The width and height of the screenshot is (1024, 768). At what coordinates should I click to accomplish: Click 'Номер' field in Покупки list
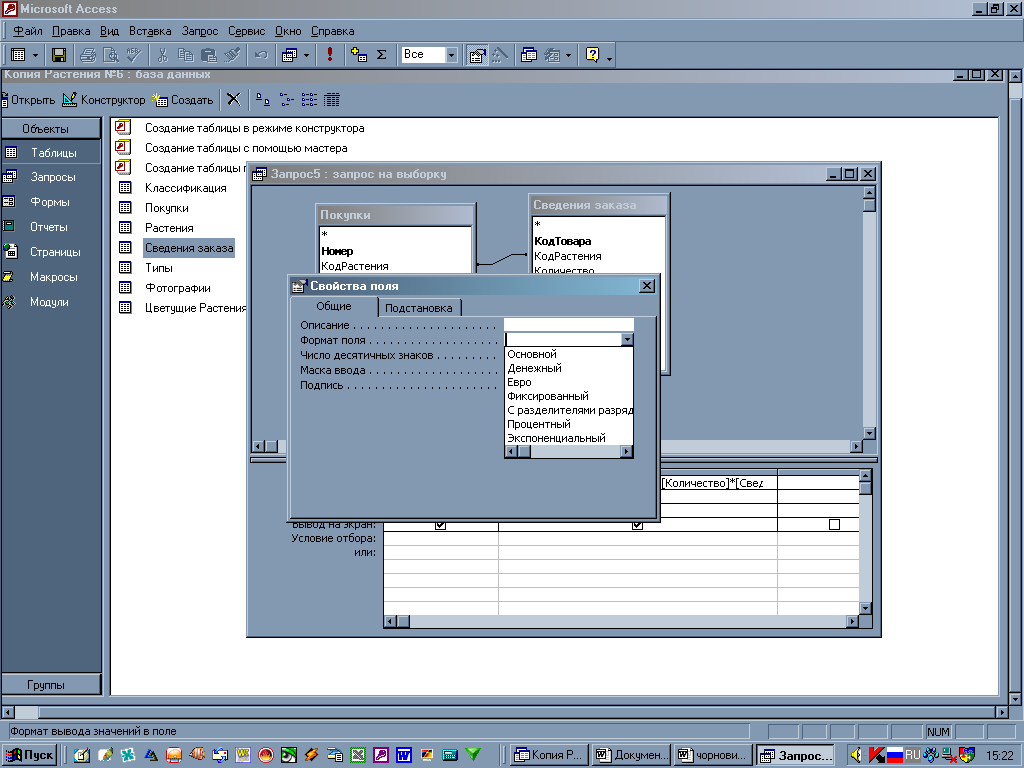point(337,251)
